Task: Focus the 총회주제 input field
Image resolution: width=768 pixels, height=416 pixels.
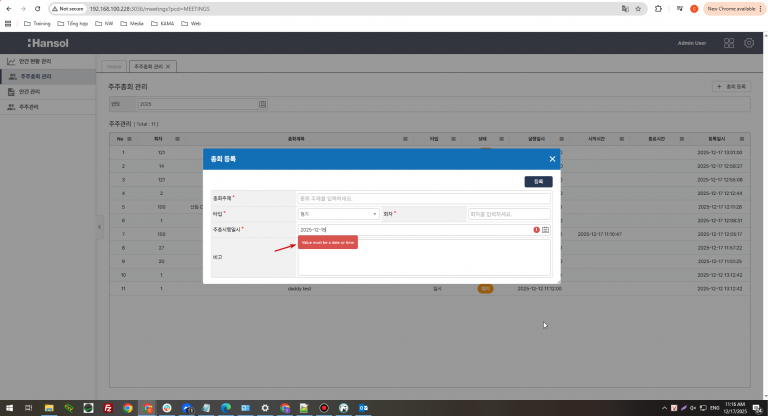Action: pos(424,198)
